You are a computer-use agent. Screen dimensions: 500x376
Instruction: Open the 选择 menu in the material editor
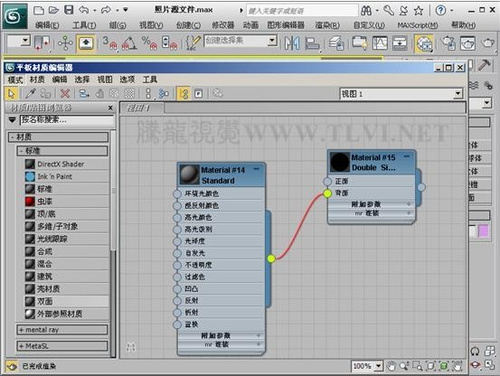82,79
